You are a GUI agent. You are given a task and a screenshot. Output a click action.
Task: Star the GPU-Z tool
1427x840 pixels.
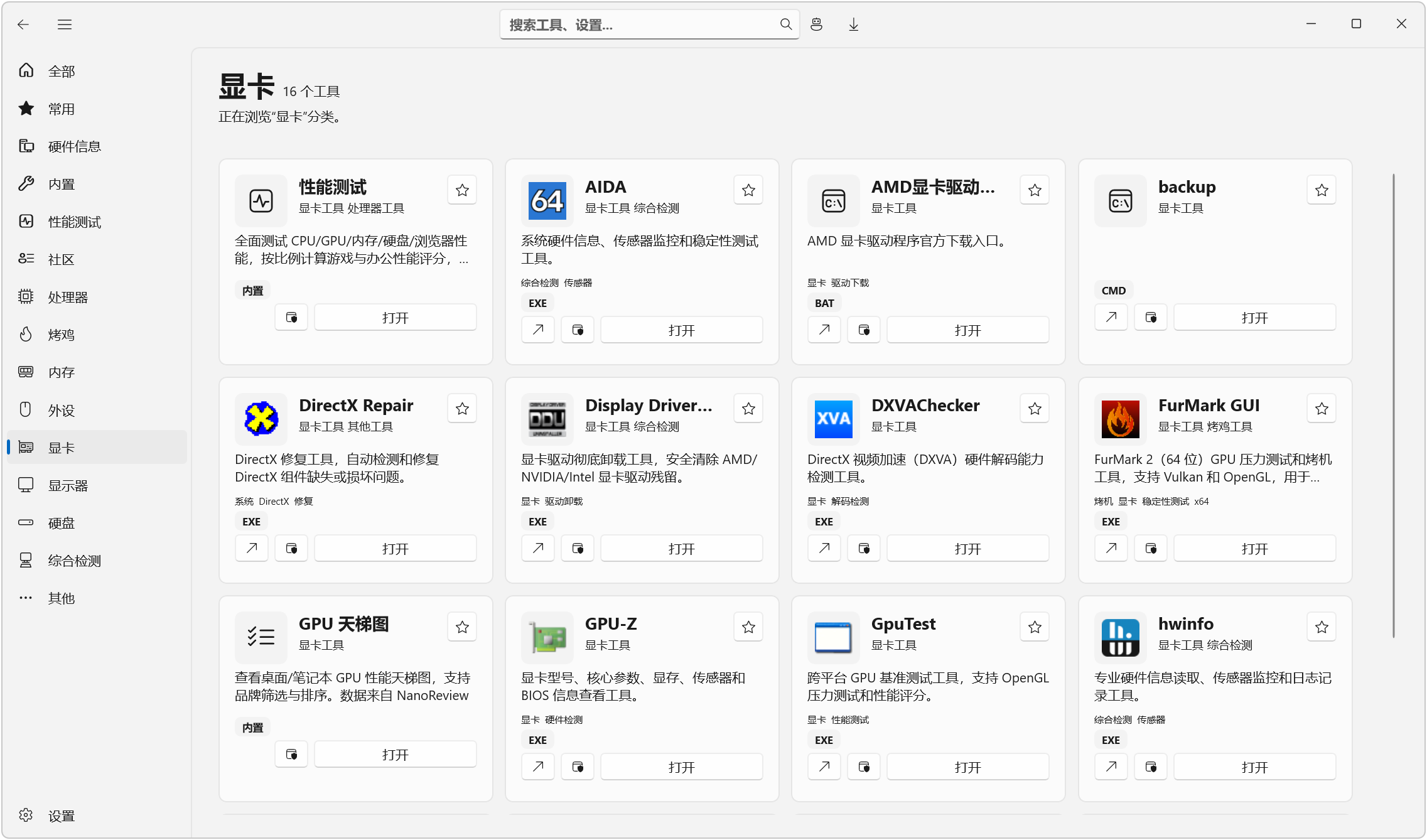pyautogui.click(x=748, y=627)
